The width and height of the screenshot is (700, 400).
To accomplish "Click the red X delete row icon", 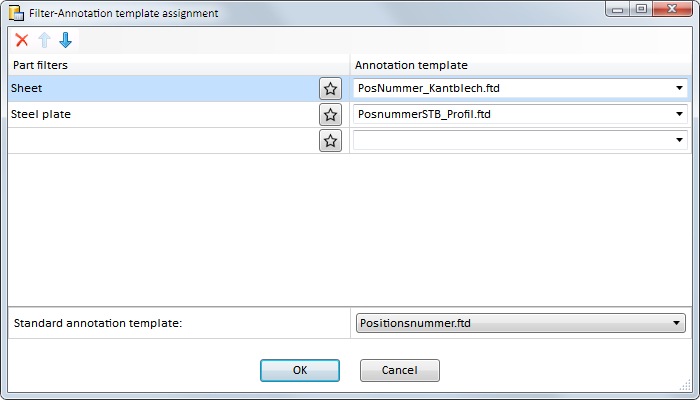I will (x=21, y=40).
